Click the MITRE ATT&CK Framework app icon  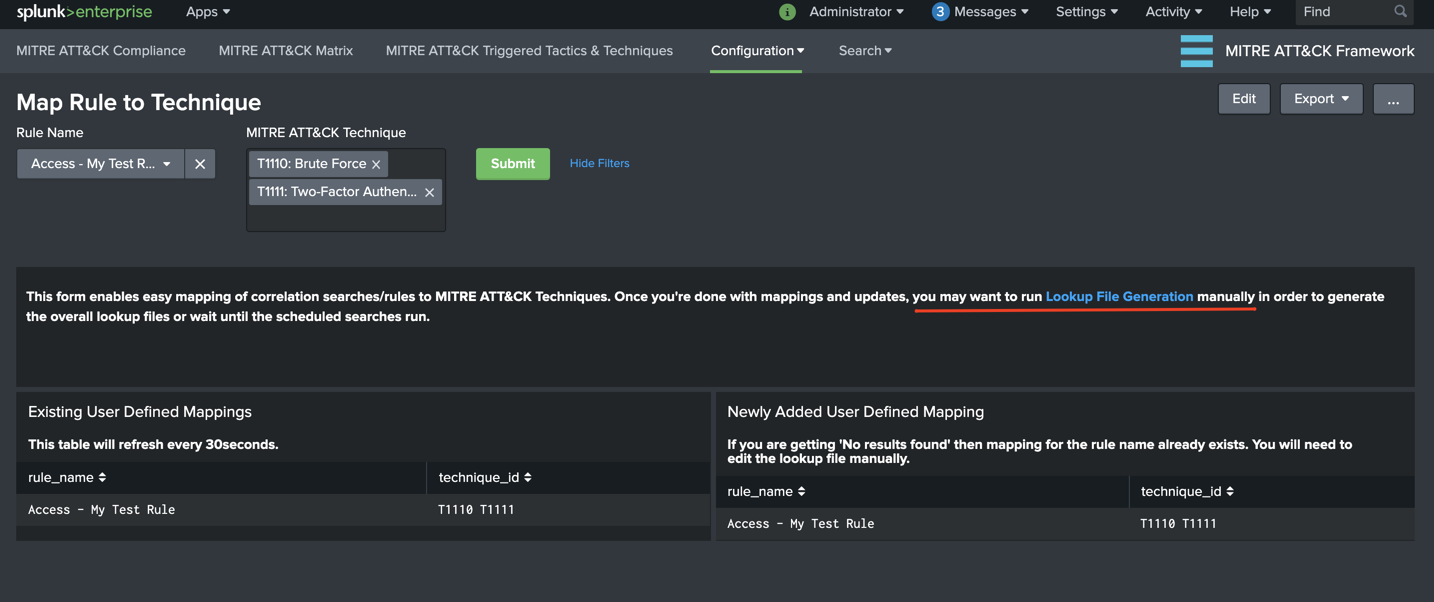click(1196, 51)
